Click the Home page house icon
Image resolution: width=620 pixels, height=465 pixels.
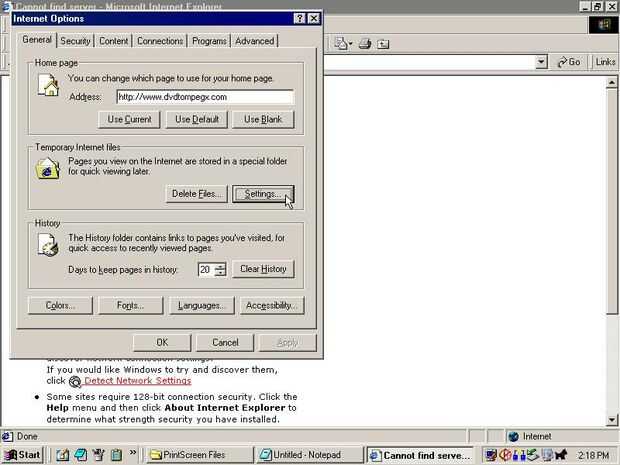(x=48, y=85)
